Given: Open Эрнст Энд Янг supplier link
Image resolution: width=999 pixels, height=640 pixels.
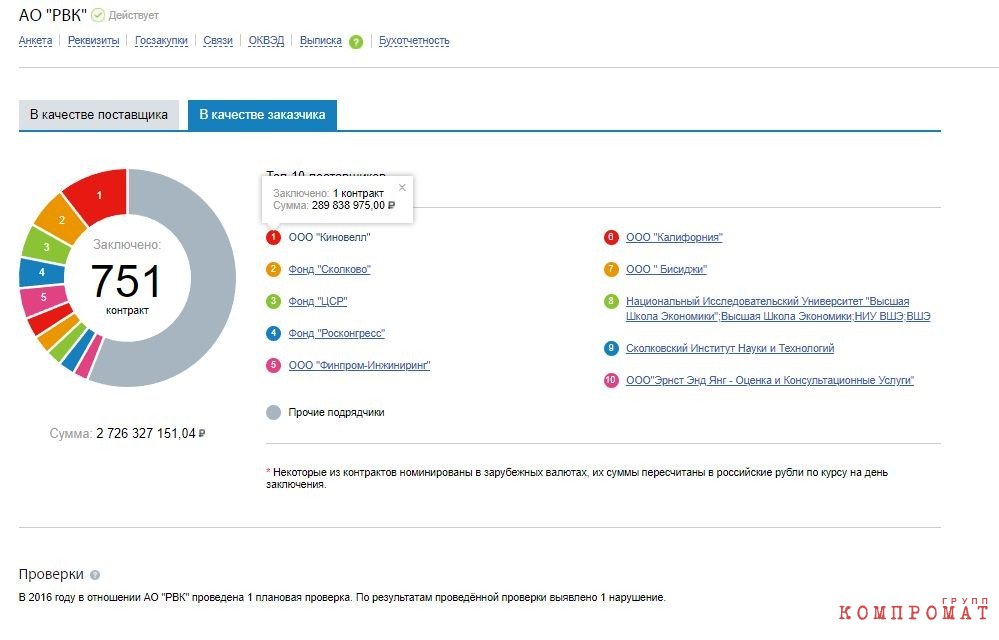Looking at the screenshot, I should (x=770, y=380).
